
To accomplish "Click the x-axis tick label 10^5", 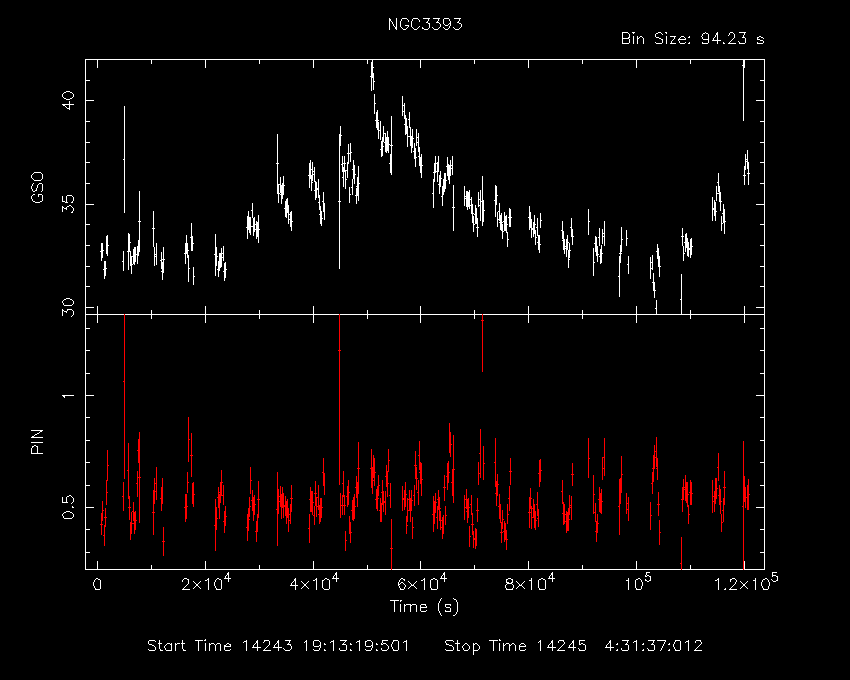I will [638, 583].
